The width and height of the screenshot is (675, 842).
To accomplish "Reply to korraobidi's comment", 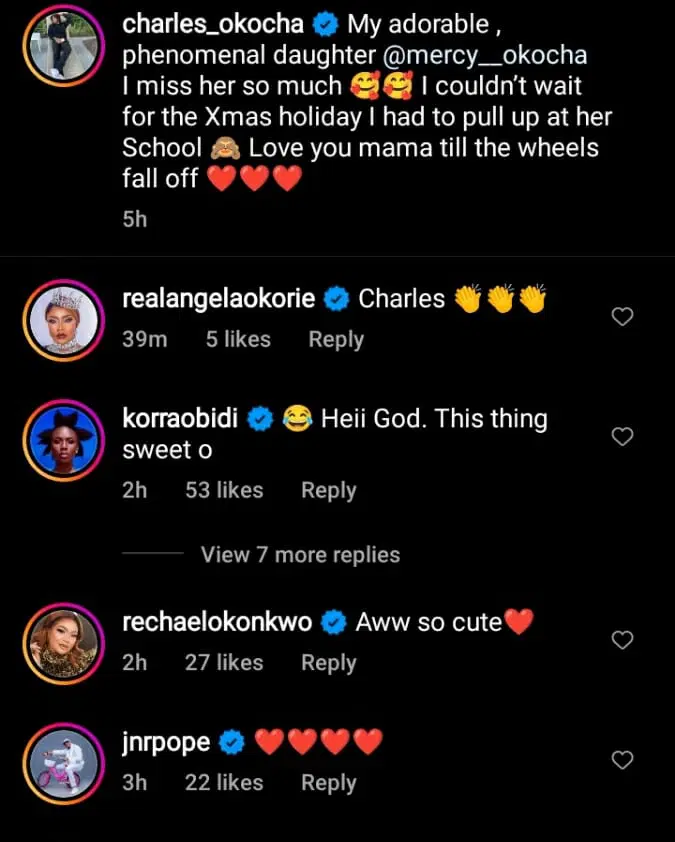I will (329, 491).
